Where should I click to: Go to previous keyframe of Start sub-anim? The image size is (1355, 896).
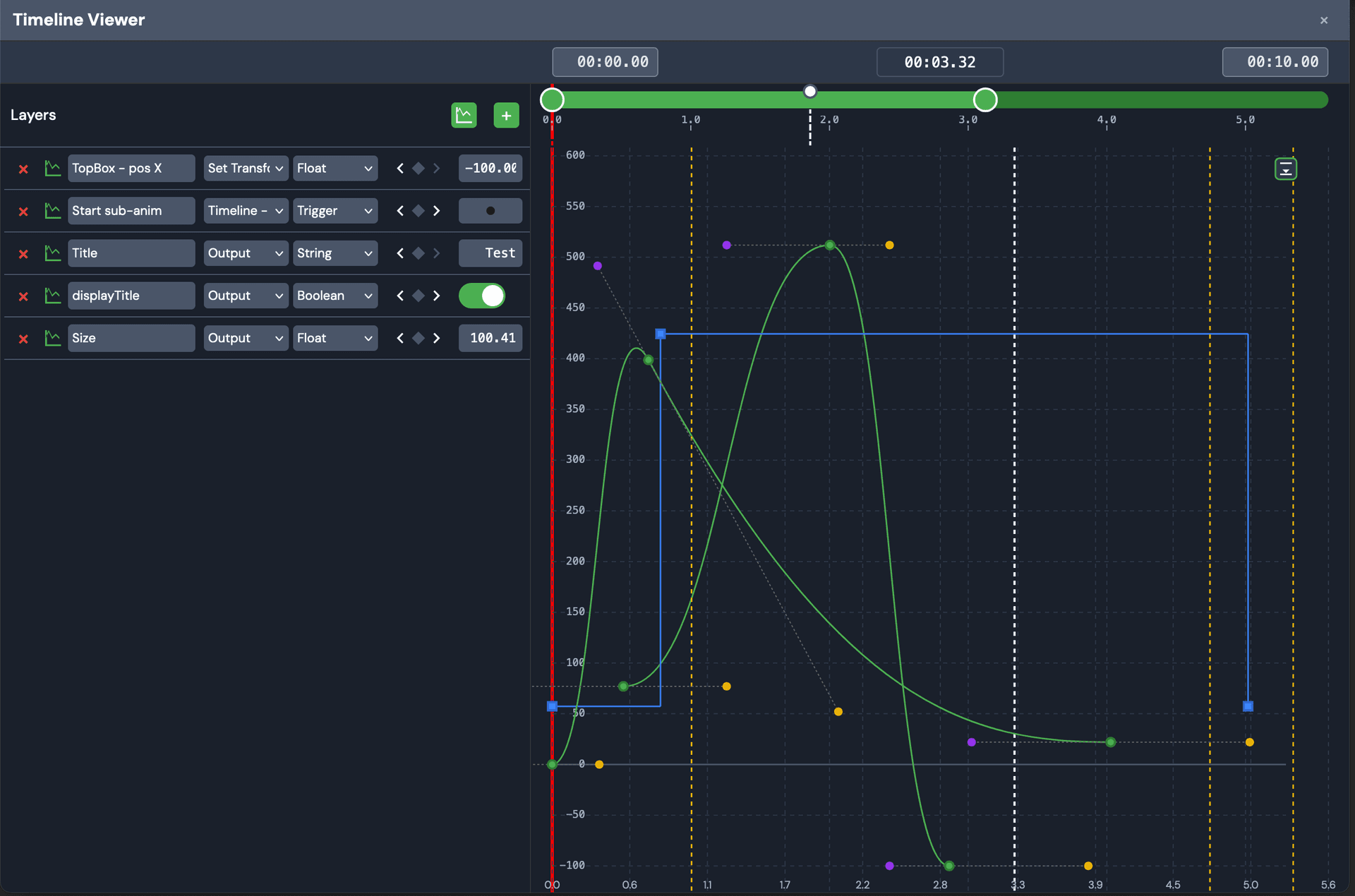click(x=400, y=210)
